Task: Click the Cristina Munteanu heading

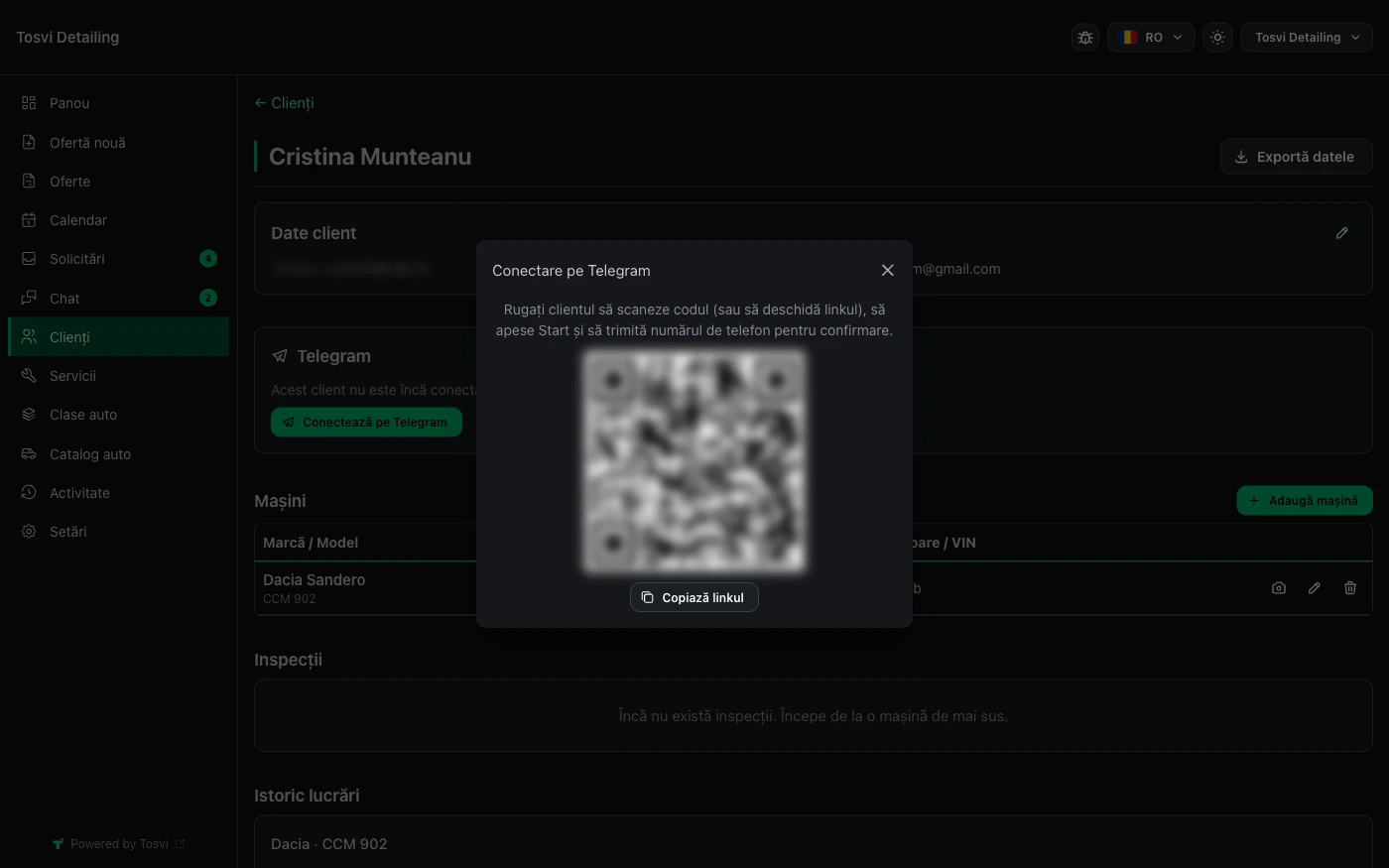Action: [370, 157]
